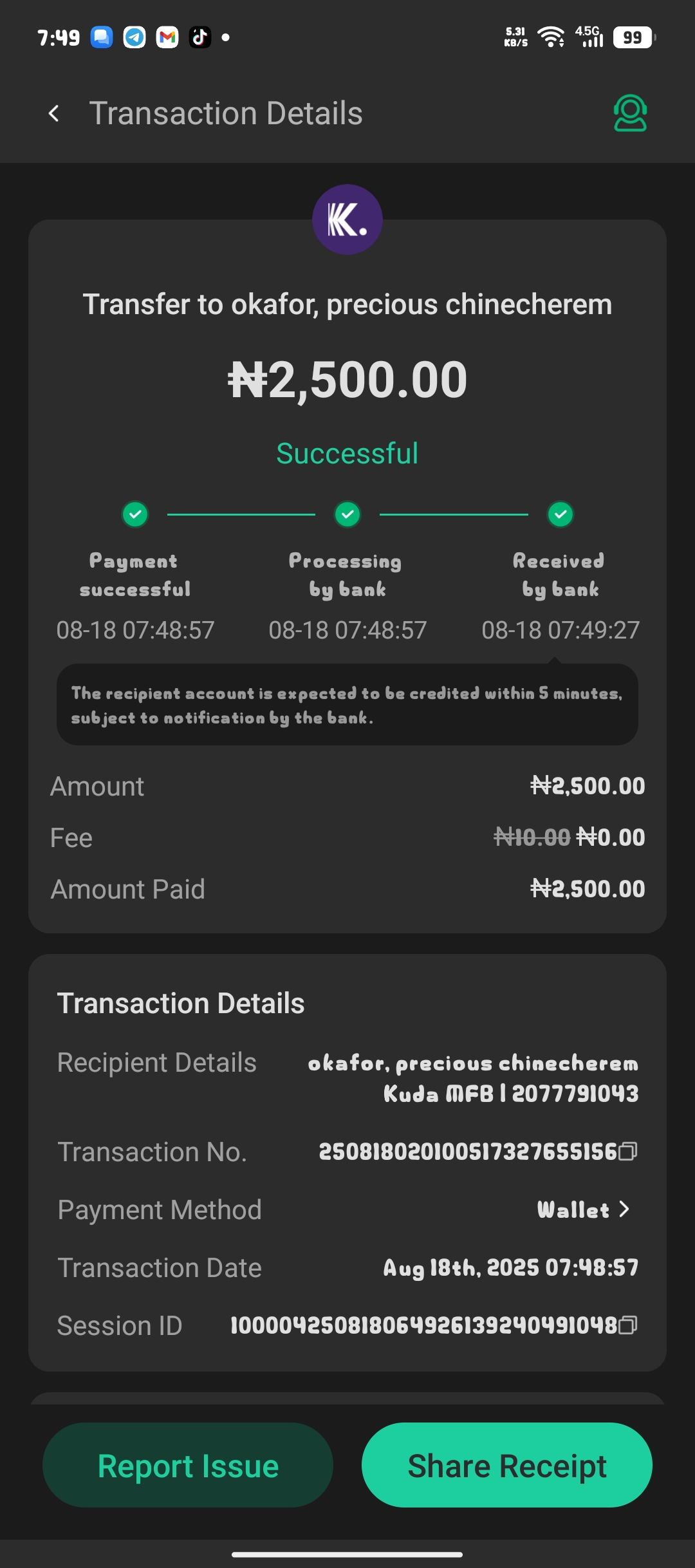Viewport: 695px width, 1568px height.
Task: Open Gmail notification icon in status bar
Action: pos(167,37)
